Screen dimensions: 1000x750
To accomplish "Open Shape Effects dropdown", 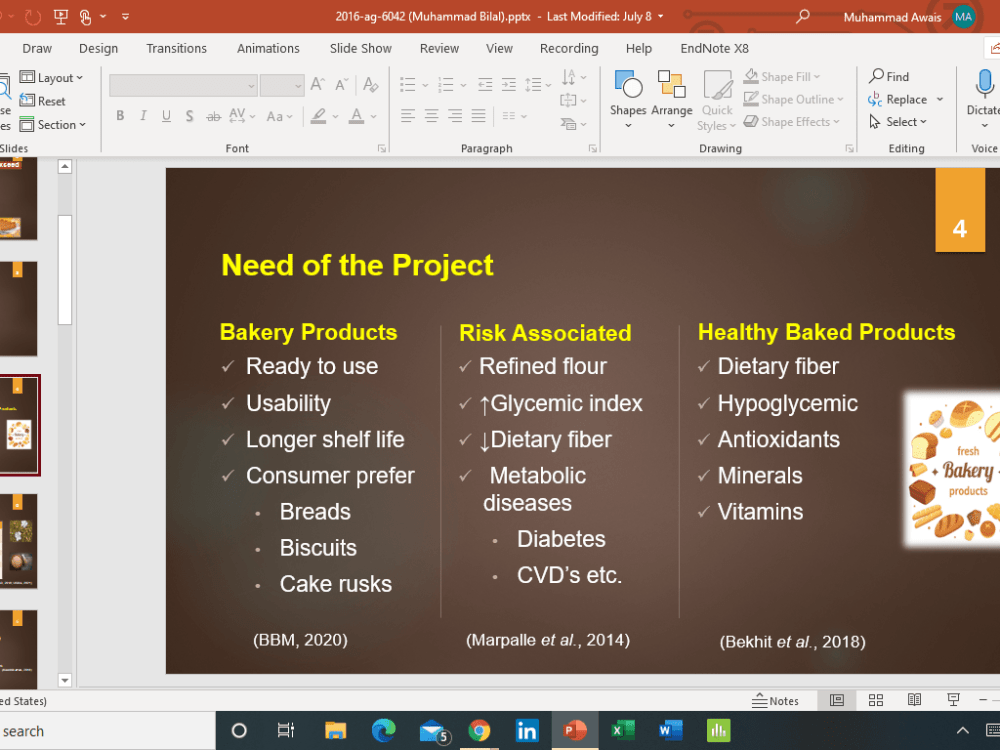I will point(792,122).
